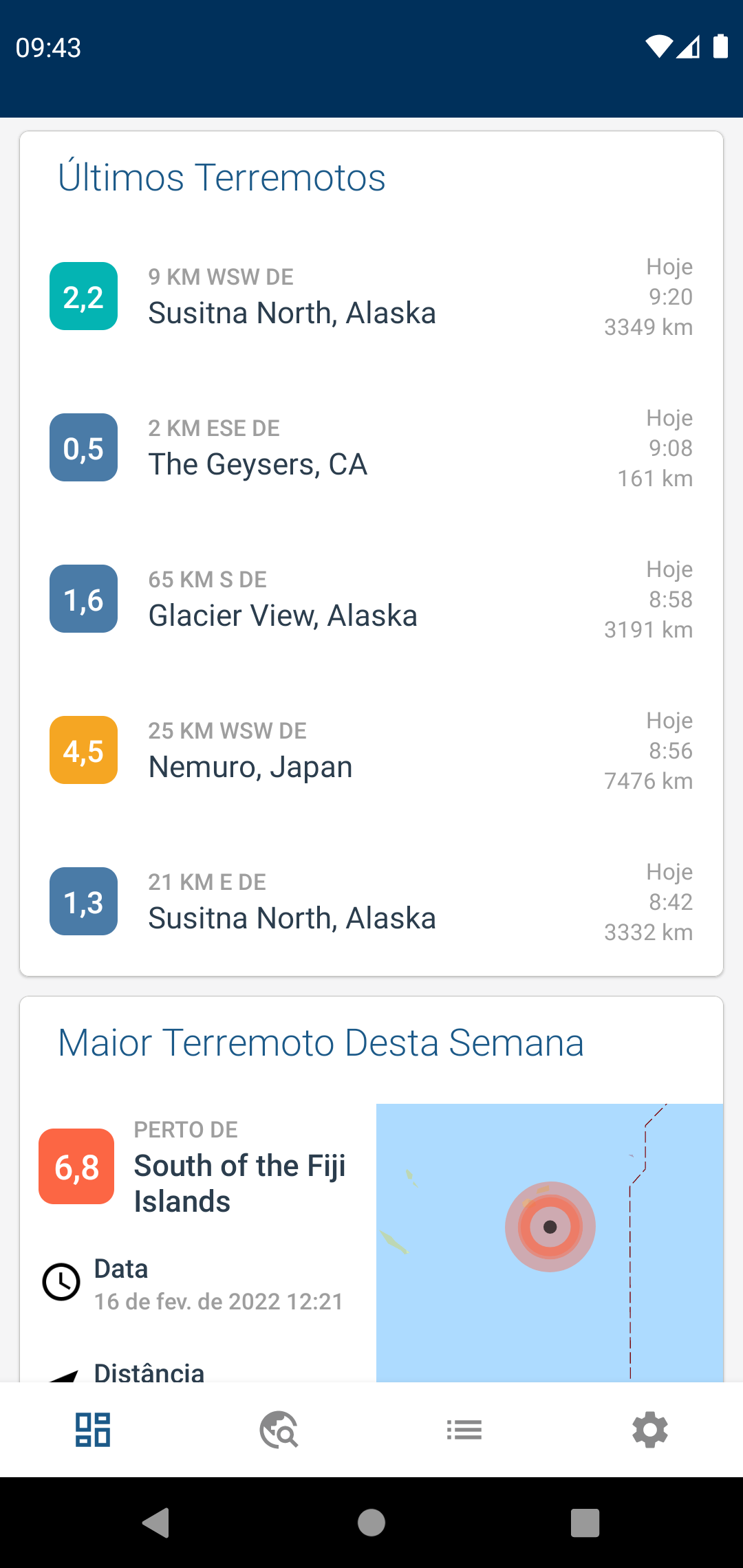Select South of the Fiji Islands title
Image resolution: width=743 pixels, height=1568 pixels.
coord(239,1184)
